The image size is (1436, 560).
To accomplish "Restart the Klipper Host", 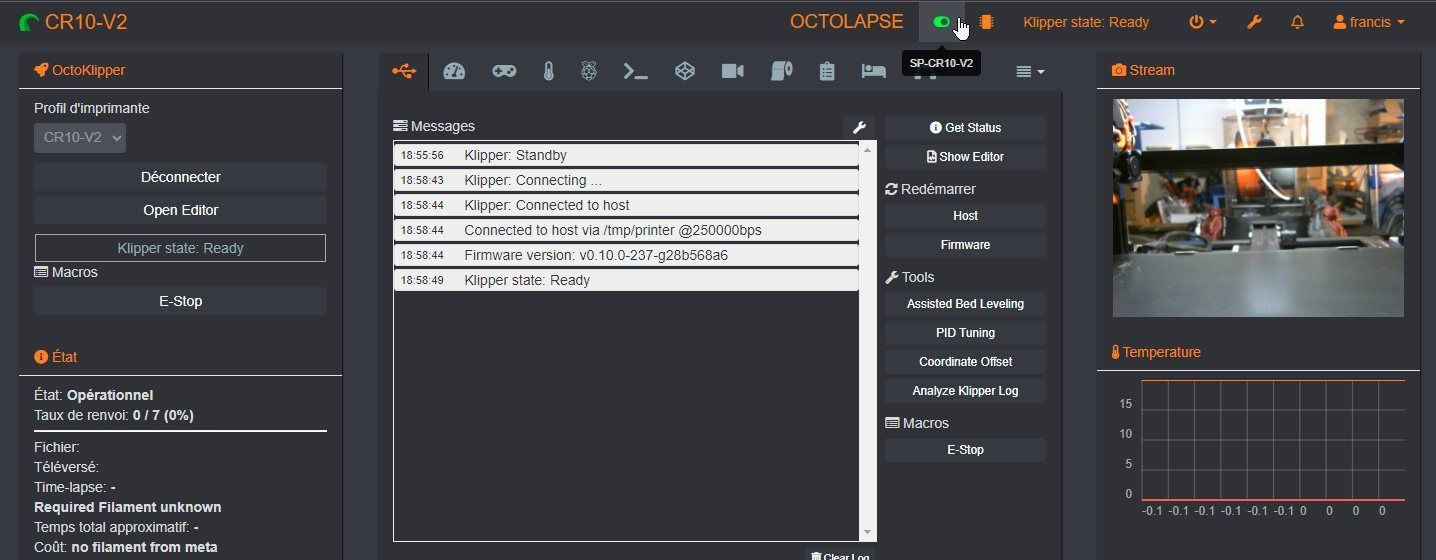I will (x=965, y=215).
